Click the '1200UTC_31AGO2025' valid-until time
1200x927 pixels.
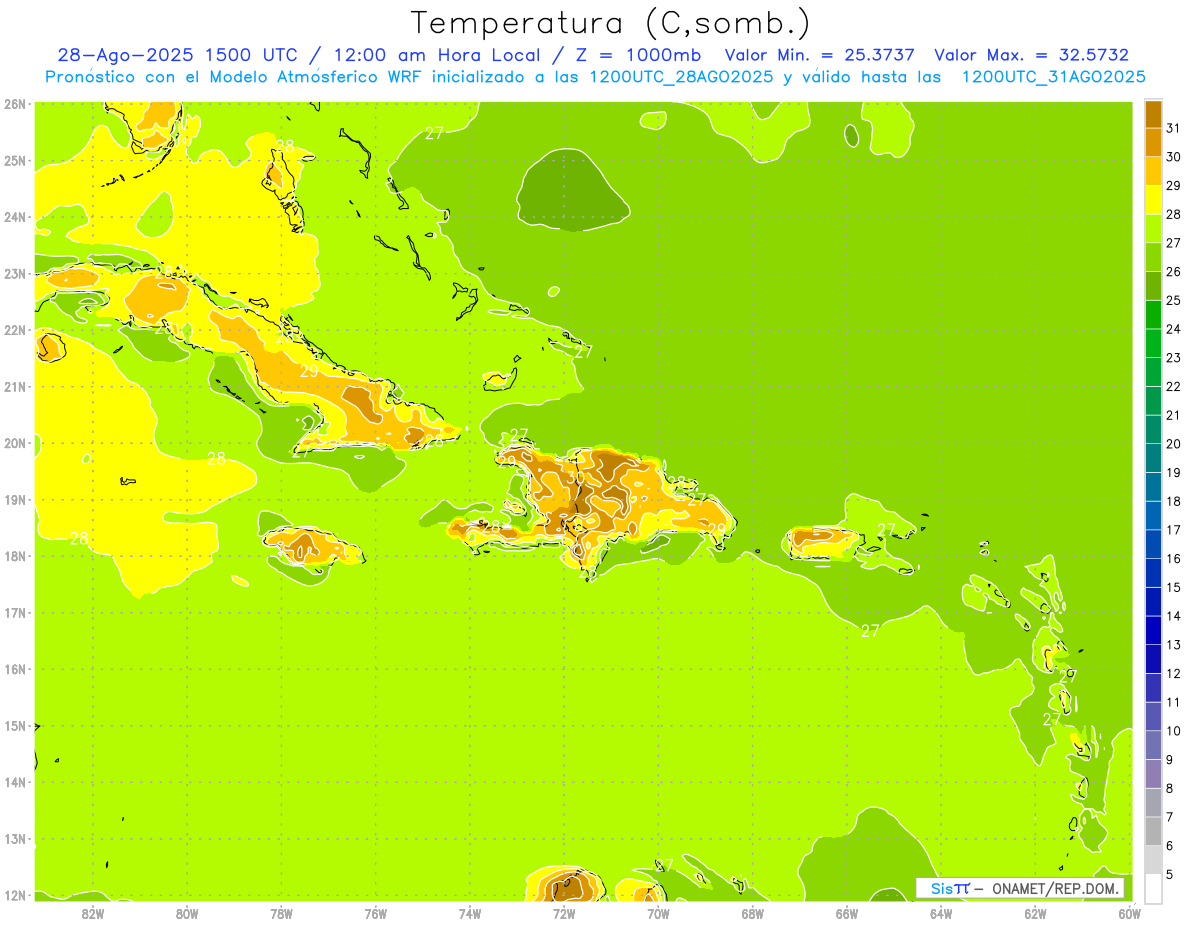click(x=1053, y=77)
